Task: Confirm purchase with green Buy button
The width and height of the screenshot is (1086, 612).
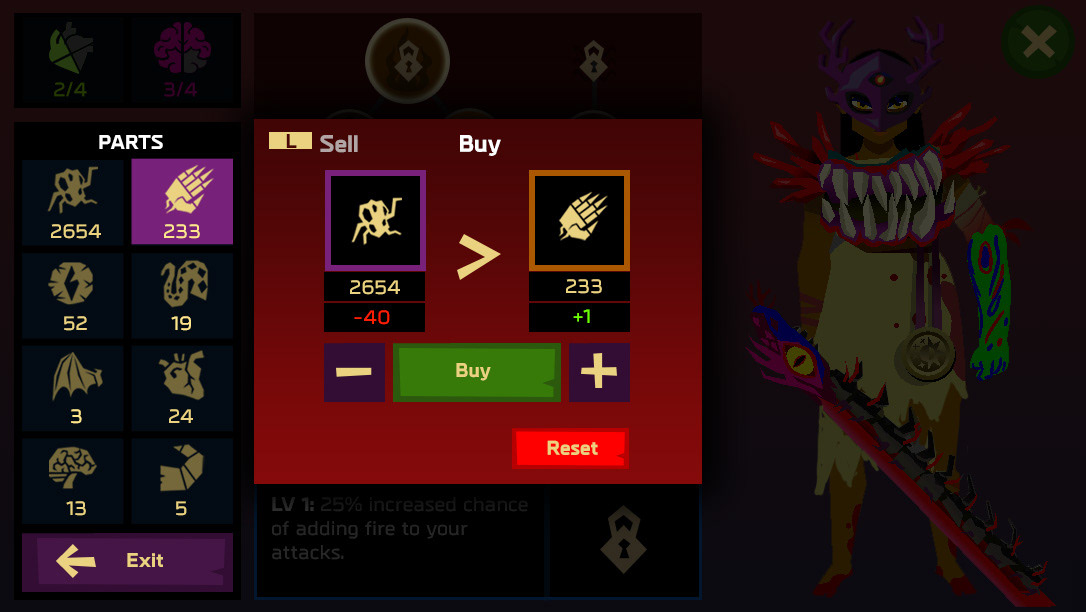Action: 477,372
